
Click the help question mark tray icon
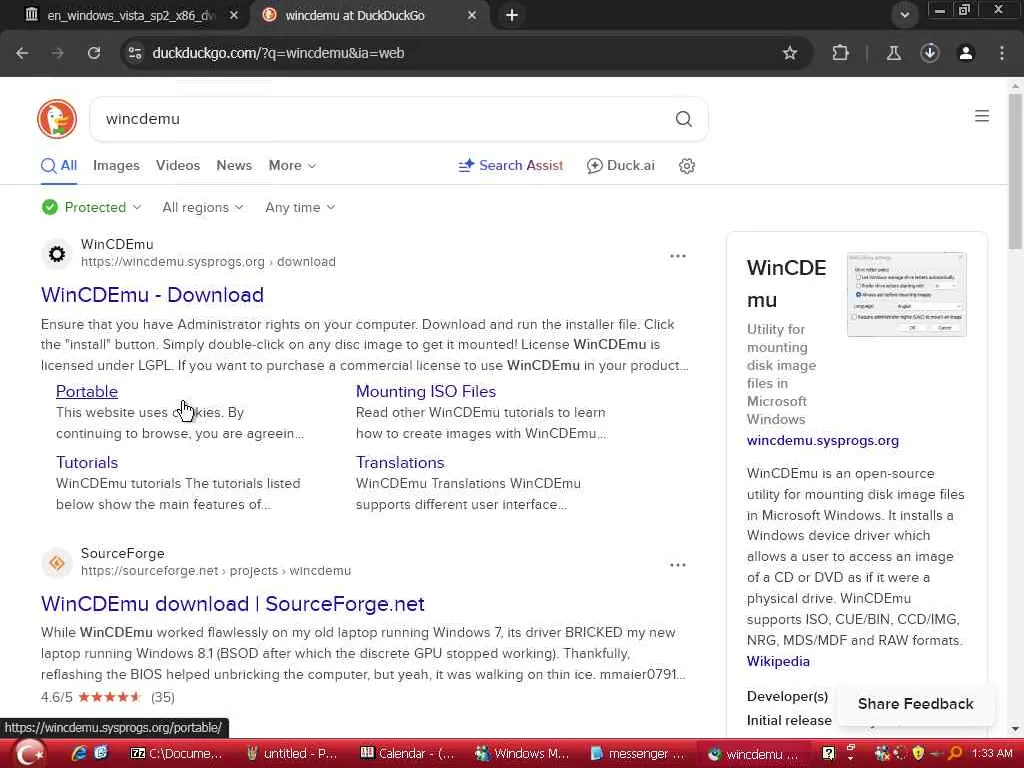[828, 754]
